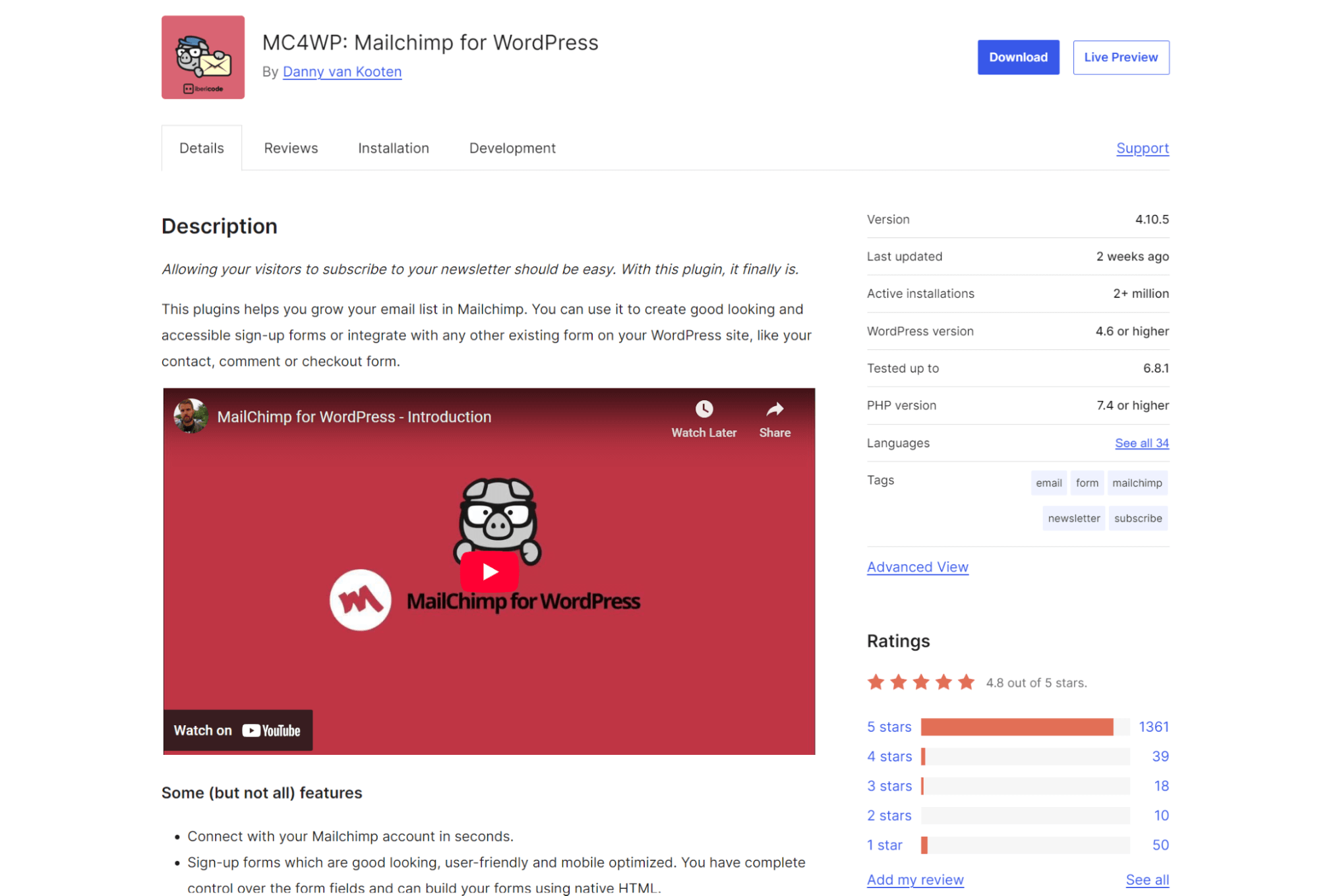Click '4.8 out of 5 stars.' text
Image resolution: width=1318 pixels, height=896 pixels.
click(1036, 683)
